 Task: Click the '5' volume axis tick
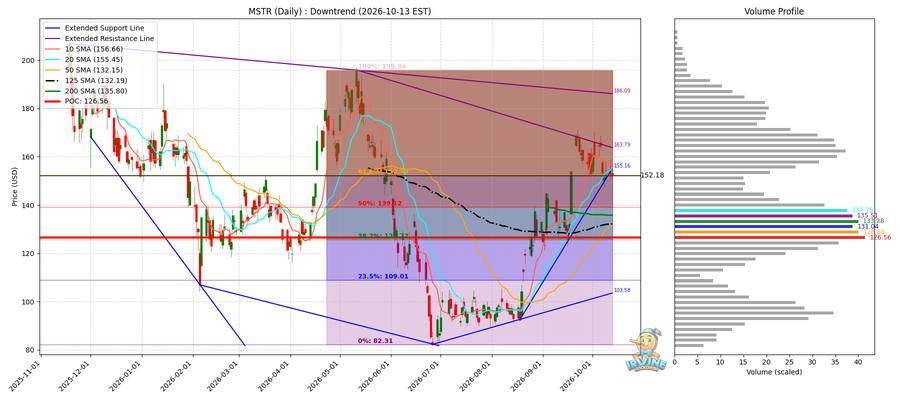coord(697,362)
